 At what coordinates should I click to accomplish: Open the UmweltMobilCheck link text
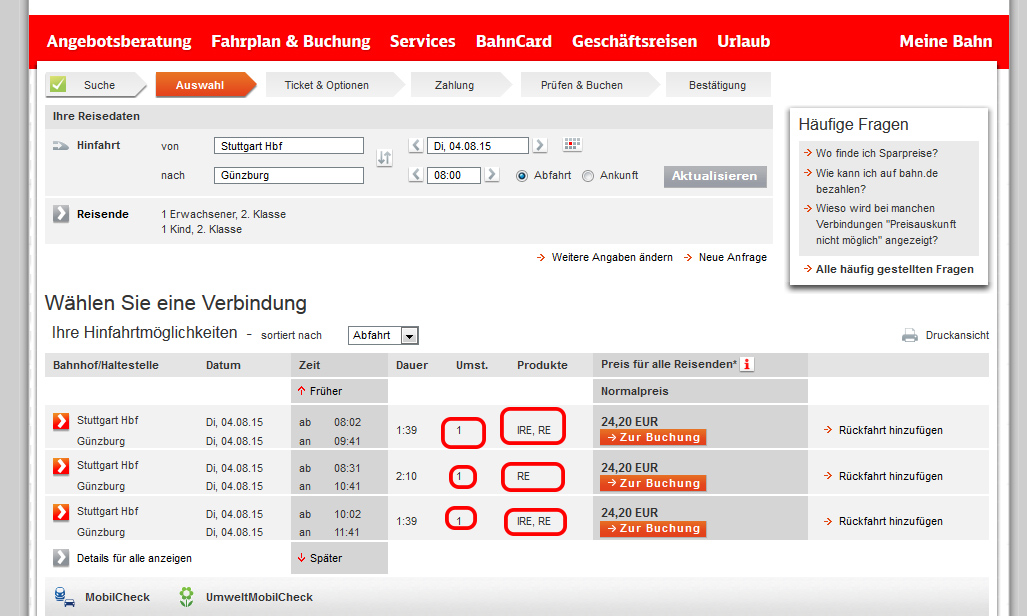point(259,597)
